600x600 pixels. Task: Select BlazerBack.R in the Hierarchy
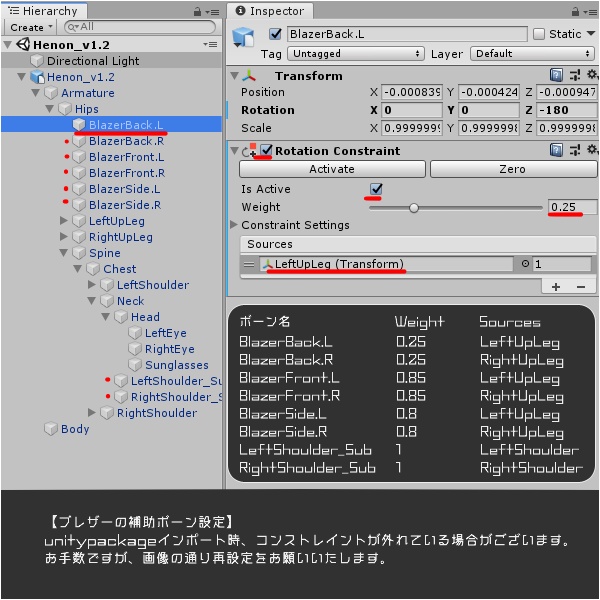(x=127, y=141)
